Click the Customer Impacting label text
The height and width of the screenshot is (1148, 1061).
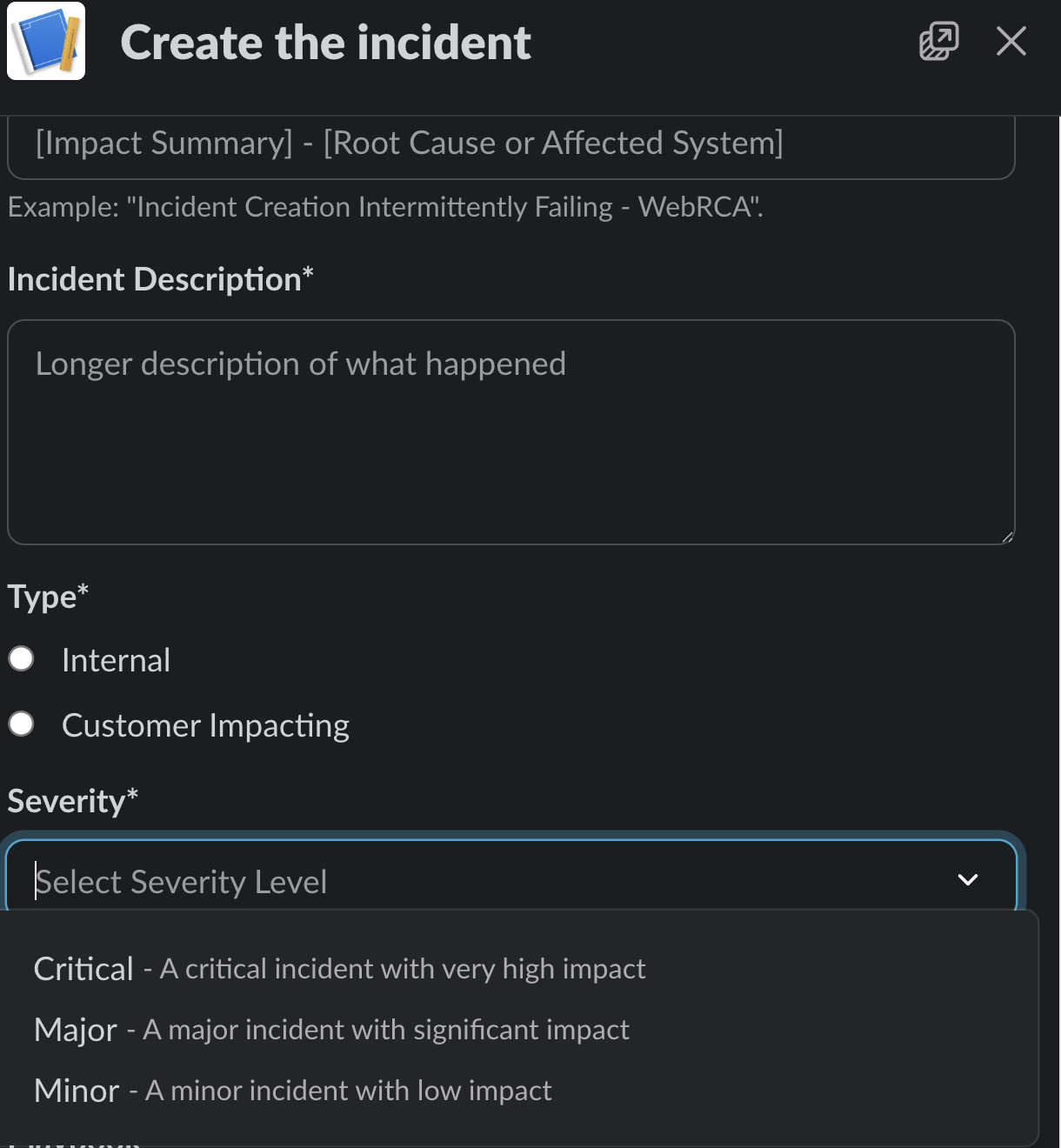coord(205,725)
